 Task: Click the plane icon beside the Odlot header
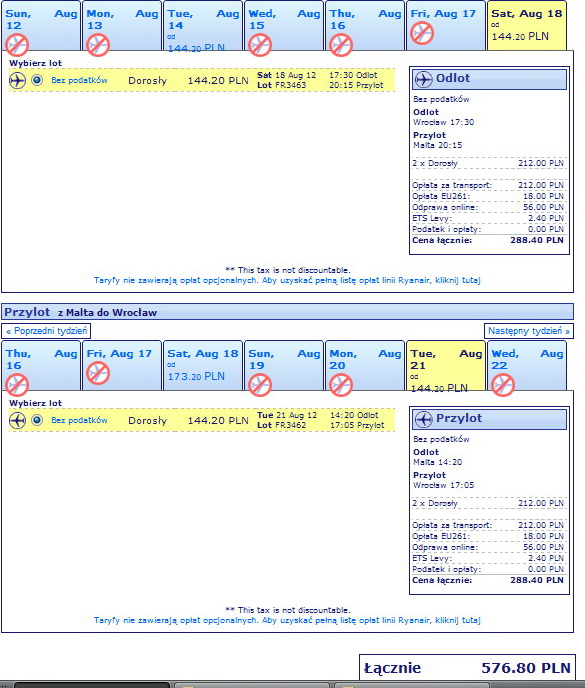[423, 79]
